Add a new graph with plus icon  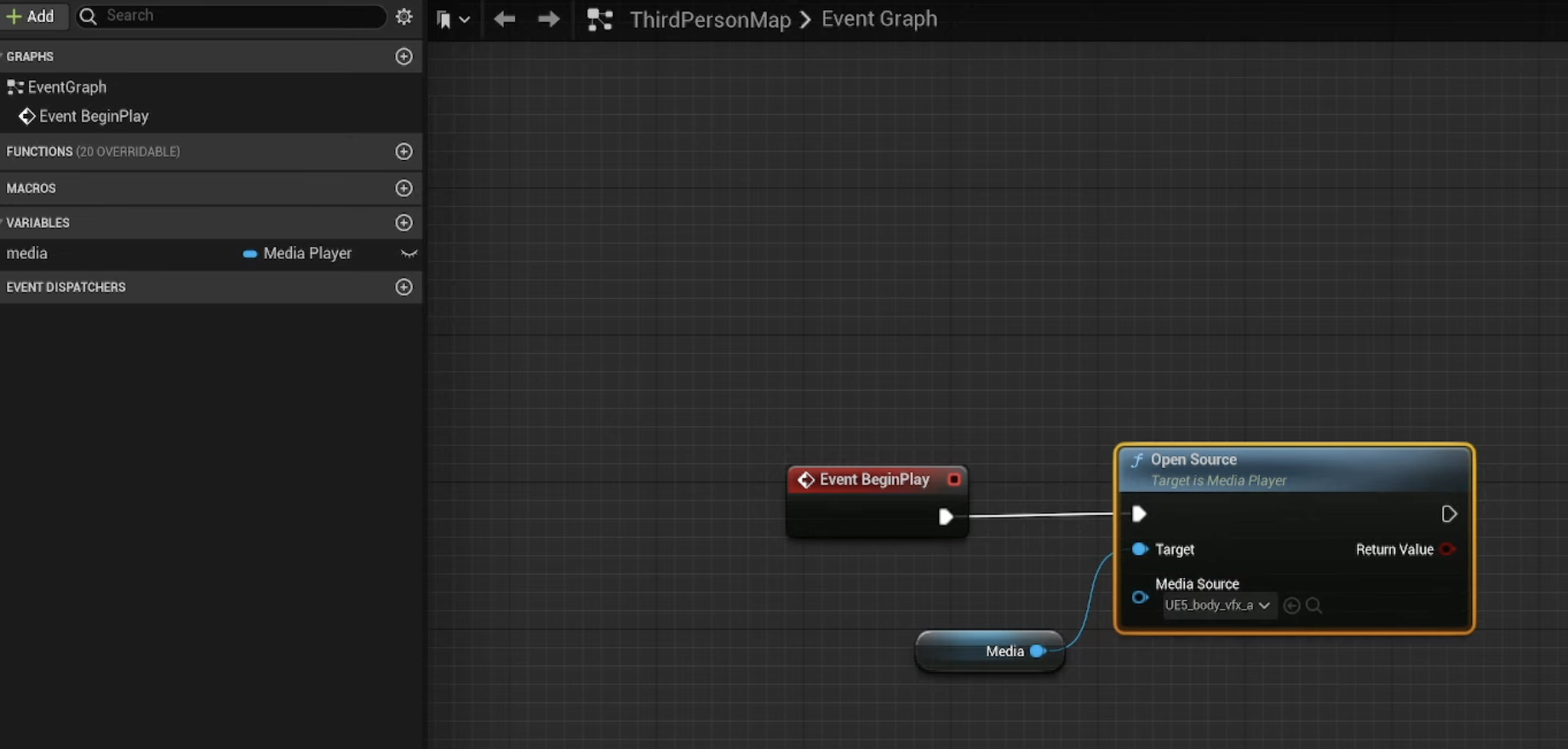pyautogui.click(x=404, y=56)
